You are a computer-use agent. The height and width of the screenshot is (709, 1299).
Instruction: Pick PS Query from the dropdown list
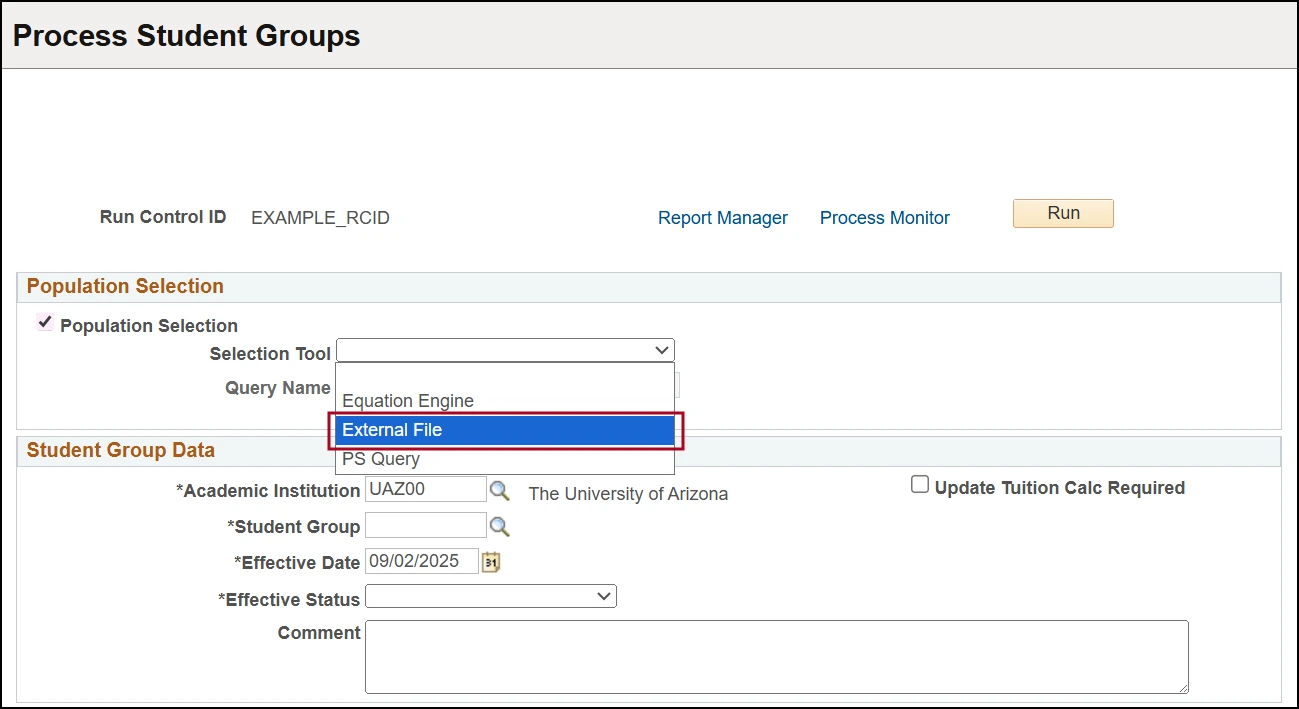(505, 459)
